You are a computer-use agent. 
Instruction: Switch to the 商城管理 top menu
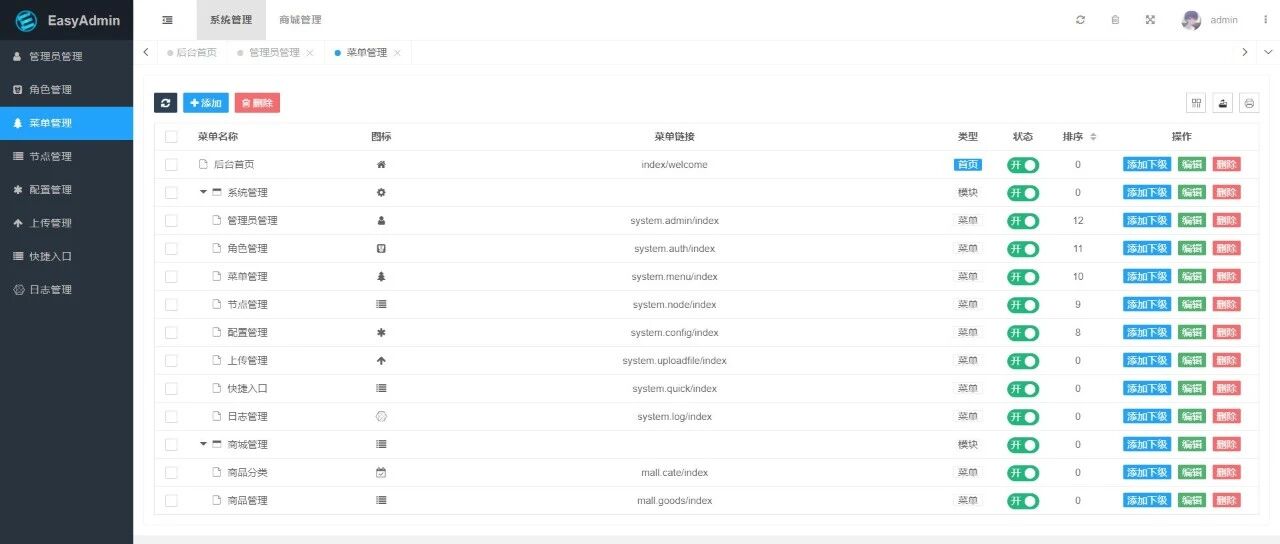point(300,20)
